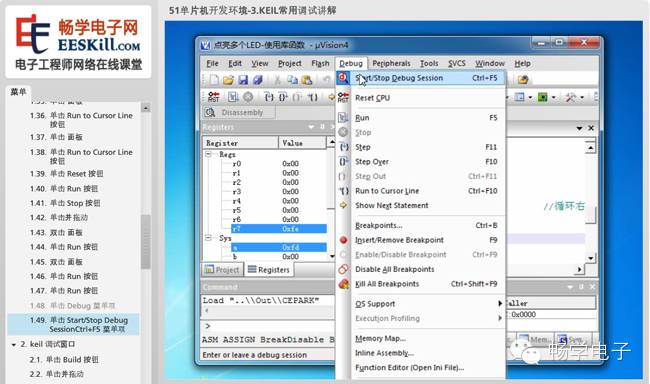Click the command line input field with > prompt
The height and width of the screenshot is (384, 650).
click(268, 326)
